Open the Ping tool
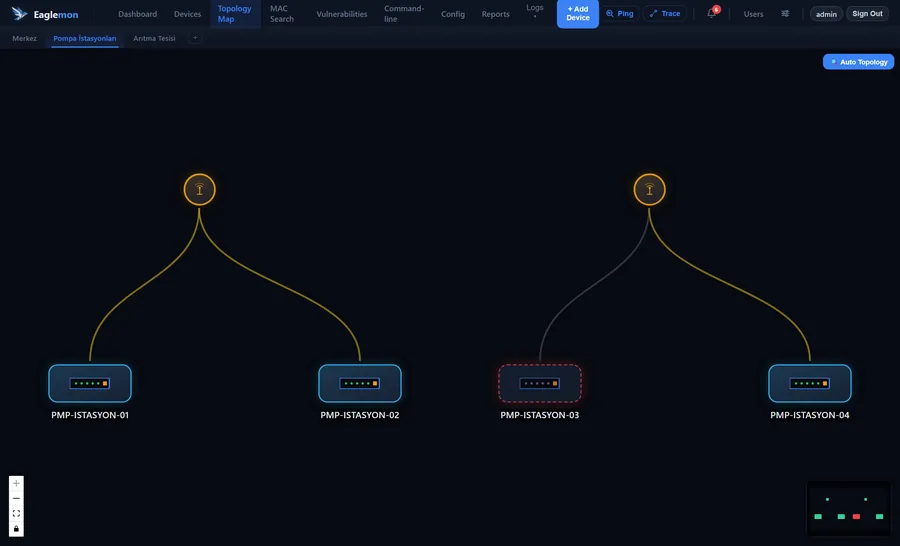 pyautogui.click(x=620, y=13)
